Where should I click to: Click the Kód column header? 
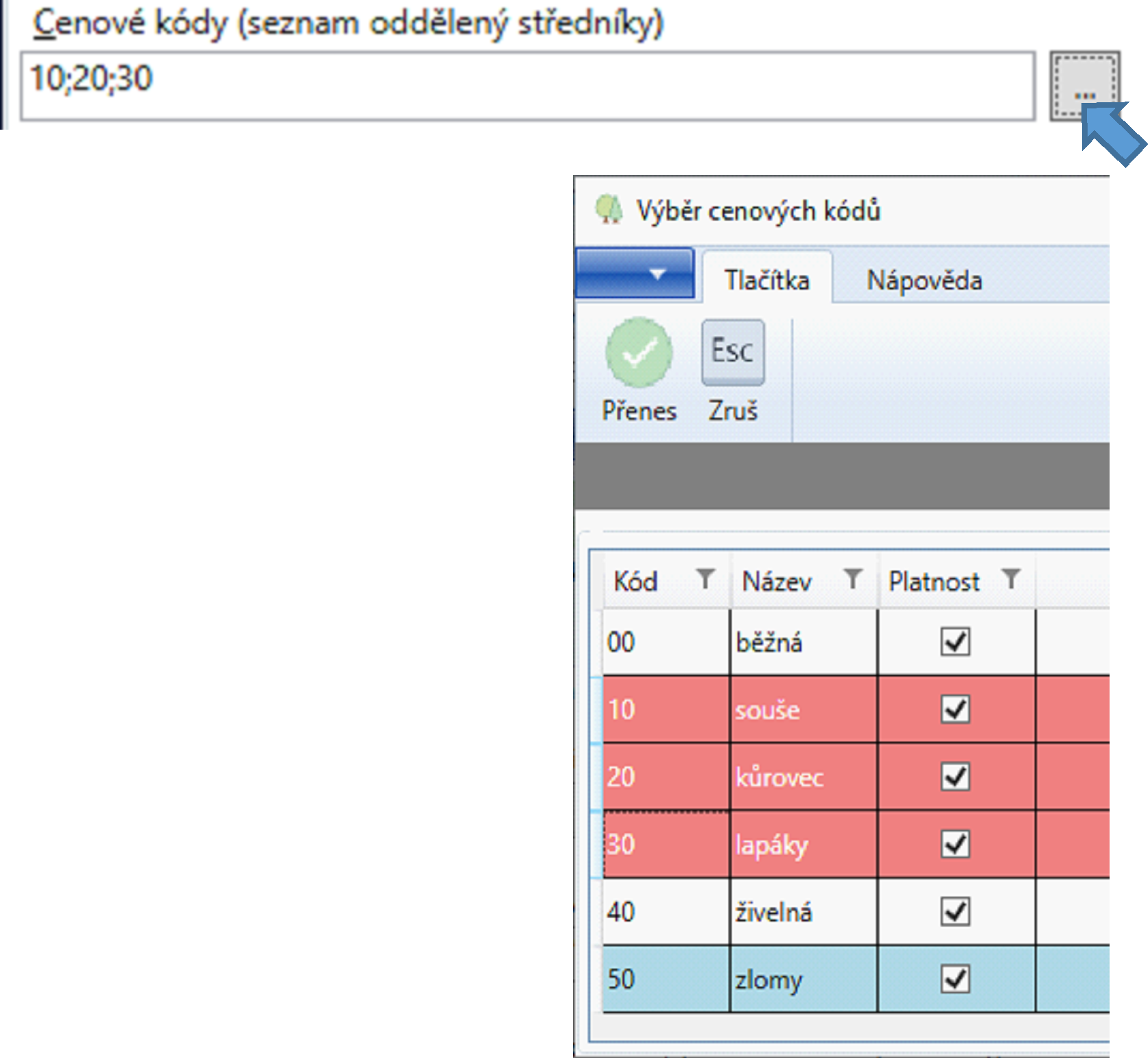tap(635, 582)
